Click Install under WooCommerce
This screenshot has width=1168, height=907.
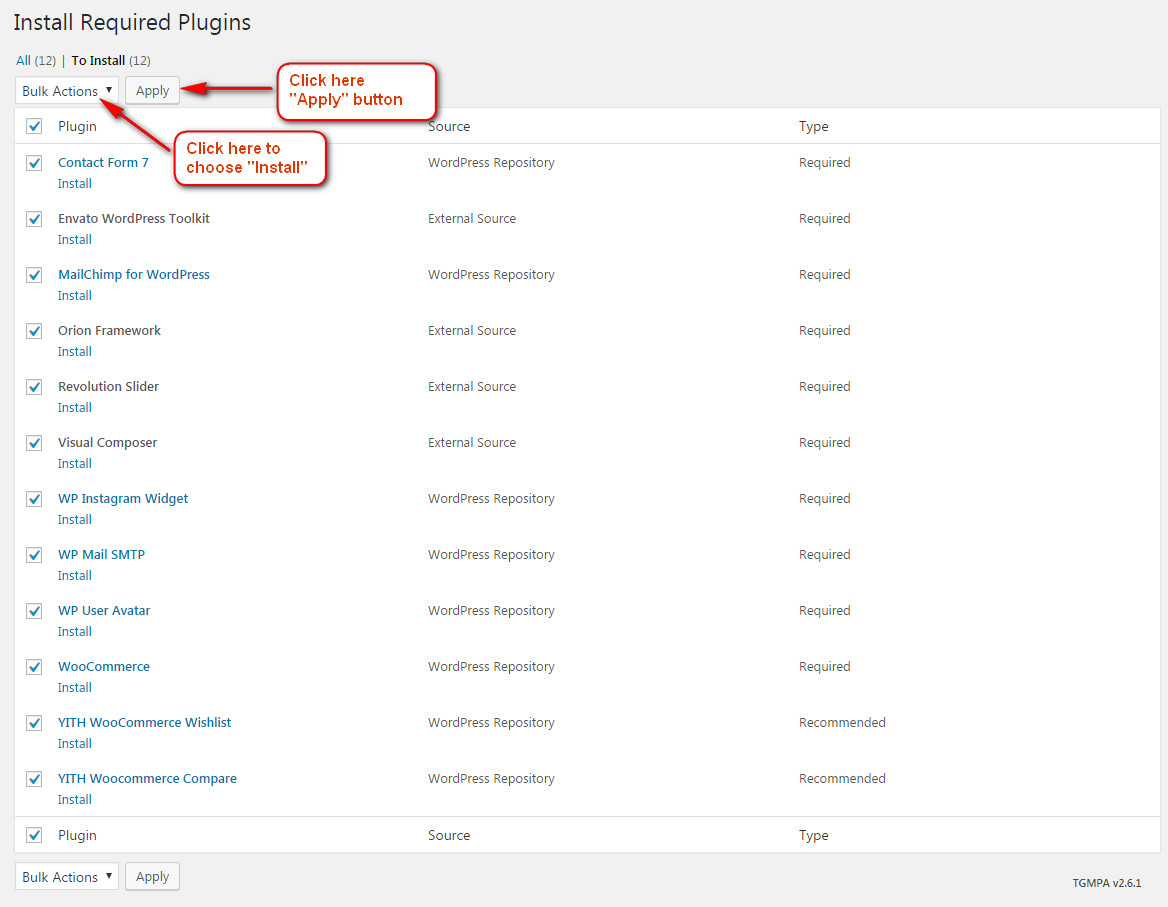74,687
